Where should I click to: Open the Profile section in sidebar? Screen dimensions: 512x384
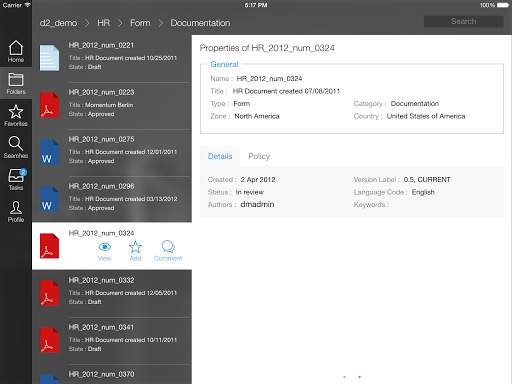tap(16, 211)
